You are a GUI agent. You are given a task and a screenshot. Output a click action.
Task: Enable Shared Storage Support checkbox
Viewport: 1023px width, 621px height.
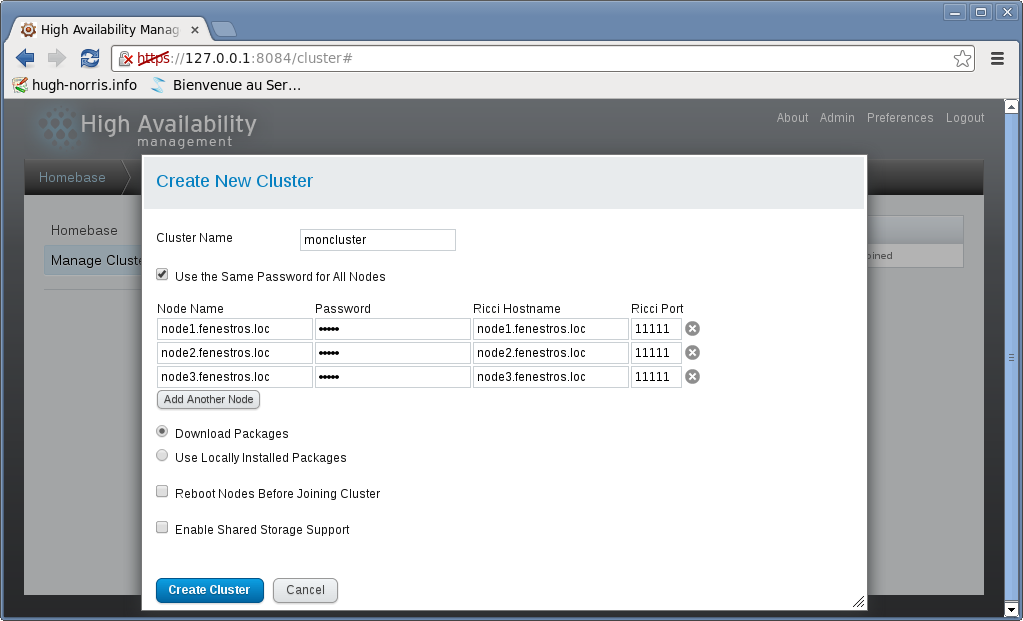point(162,528)
